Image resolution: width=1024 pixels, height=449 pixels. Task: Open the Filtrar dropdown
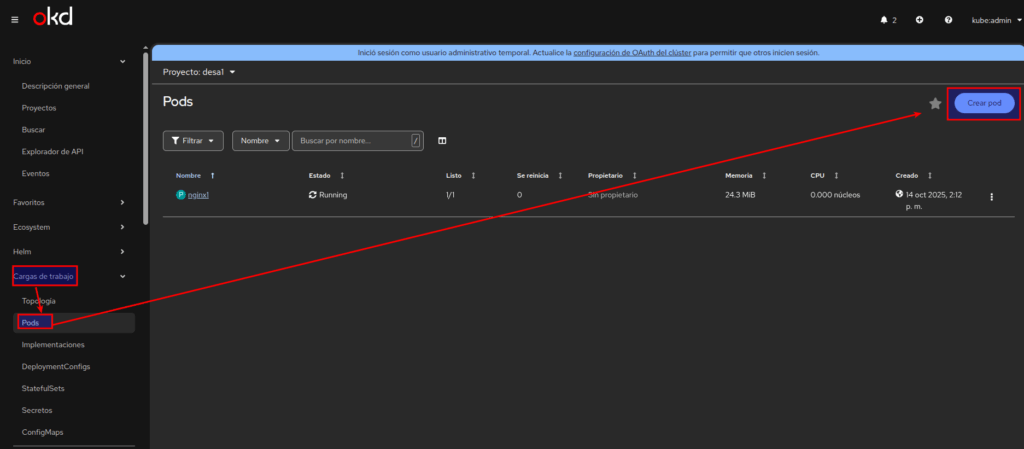point(193,141)
